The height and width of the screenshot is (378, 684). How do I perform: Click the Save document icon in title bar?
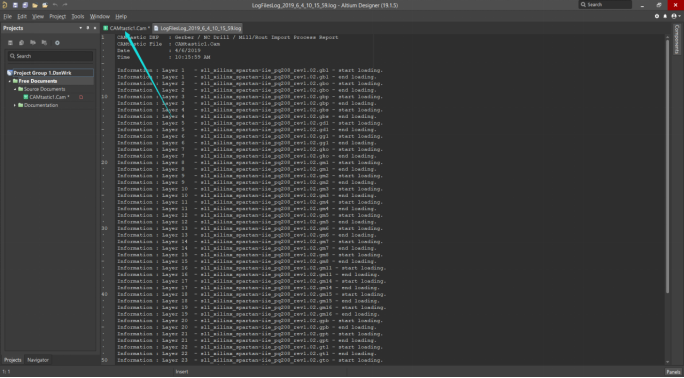15,5
